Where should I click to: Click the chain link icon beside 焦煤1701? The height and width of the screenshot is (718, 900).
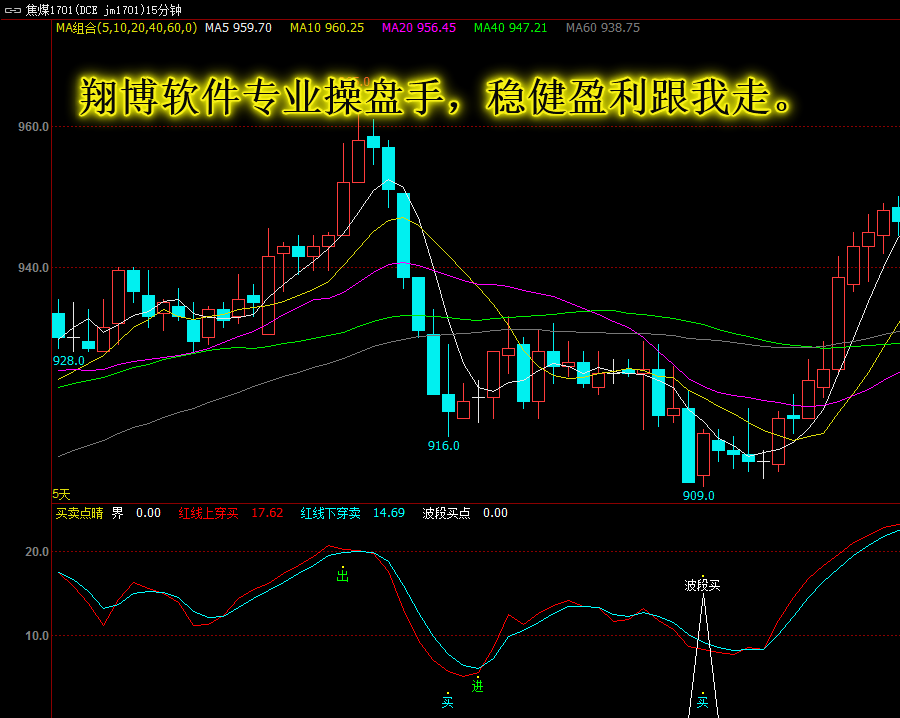coord(11,10)
